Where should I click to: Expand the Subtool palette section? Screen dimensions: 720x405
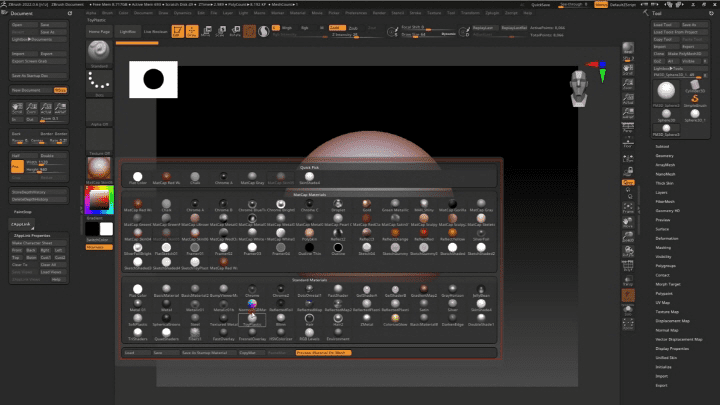[662, 146]
